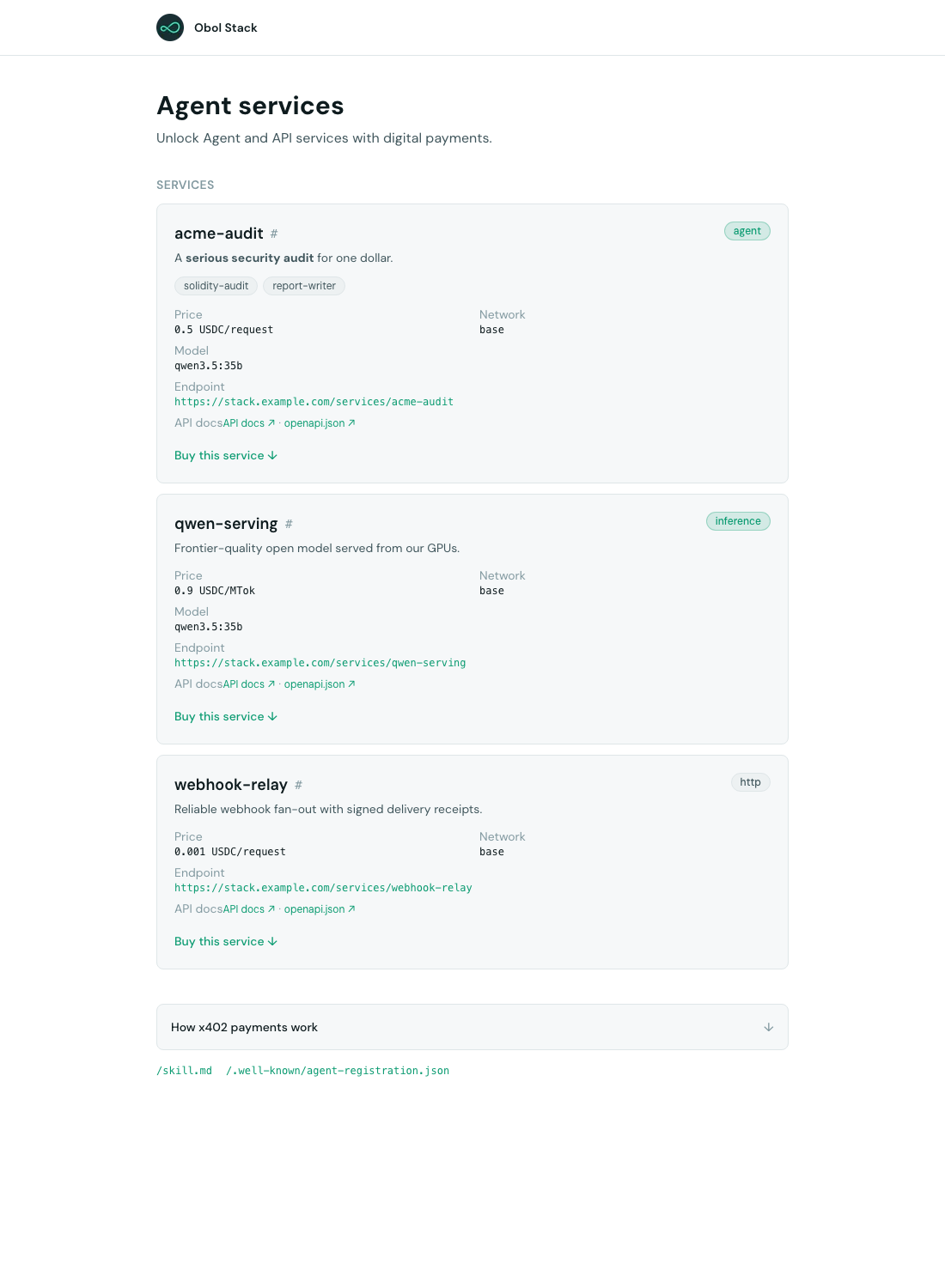Open the acme-audit endpoint URL

pos(314,402)
